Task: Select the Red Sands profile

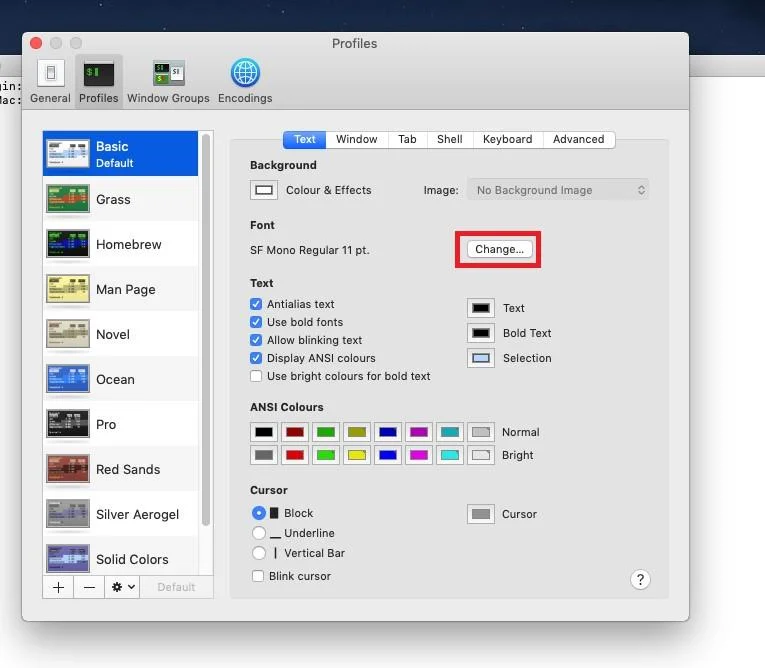Action: pos(121,469)
